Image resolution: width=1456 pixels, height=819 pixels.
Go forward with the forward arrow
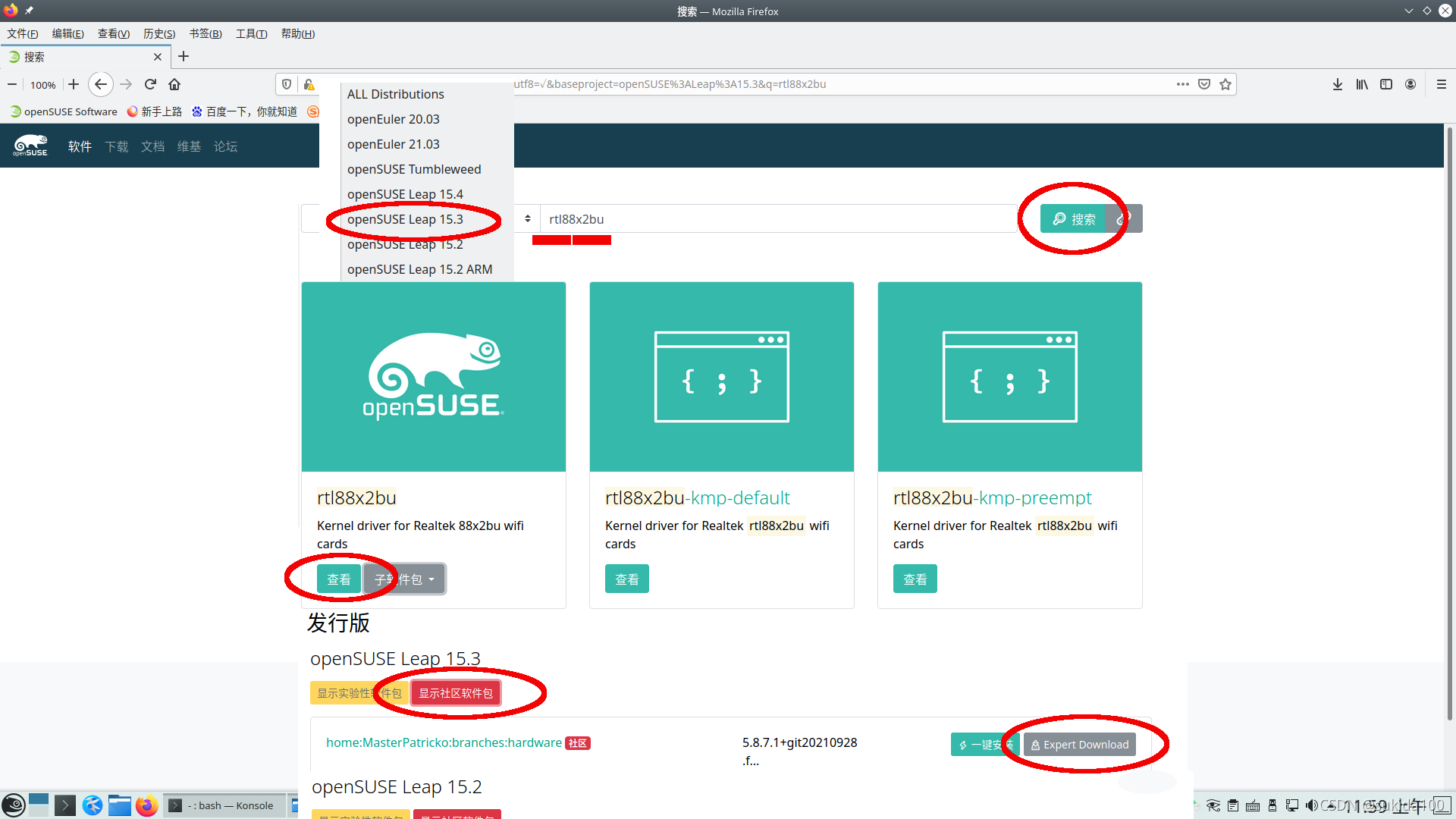126,84
